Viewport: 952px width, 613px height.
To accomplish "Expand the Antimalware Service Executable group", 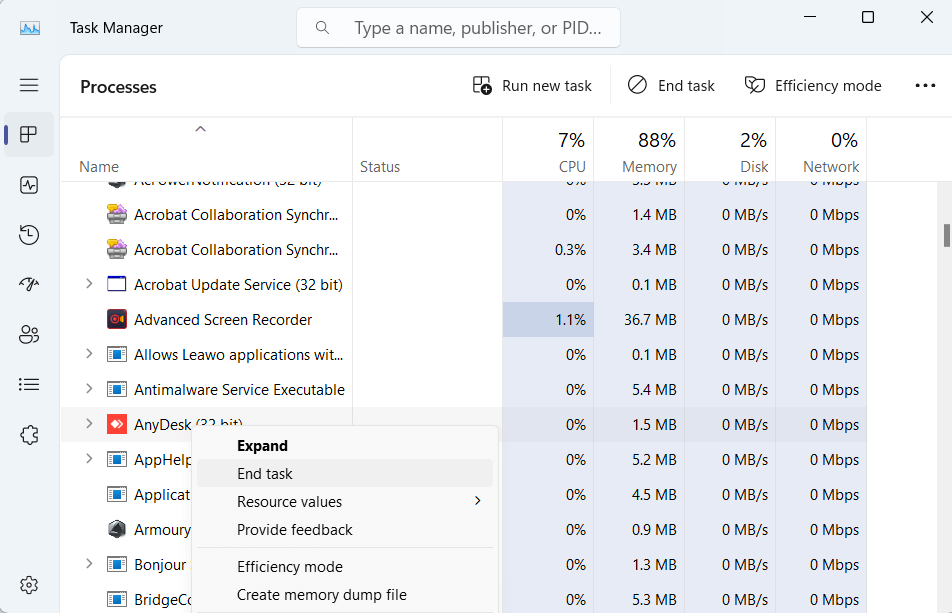I will click(x=89, y=389).
